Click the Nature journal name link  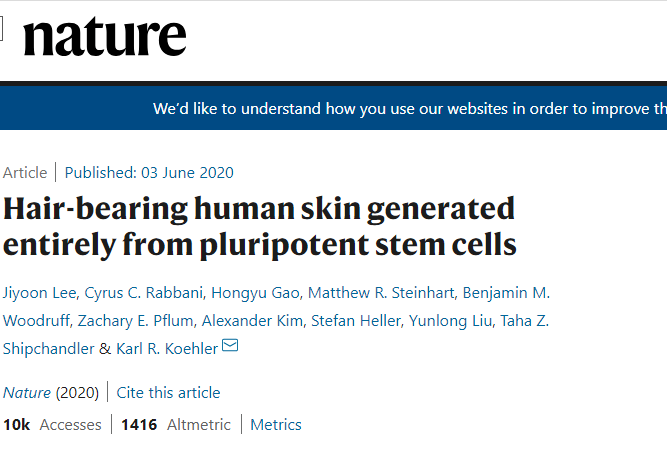(27, 393)
